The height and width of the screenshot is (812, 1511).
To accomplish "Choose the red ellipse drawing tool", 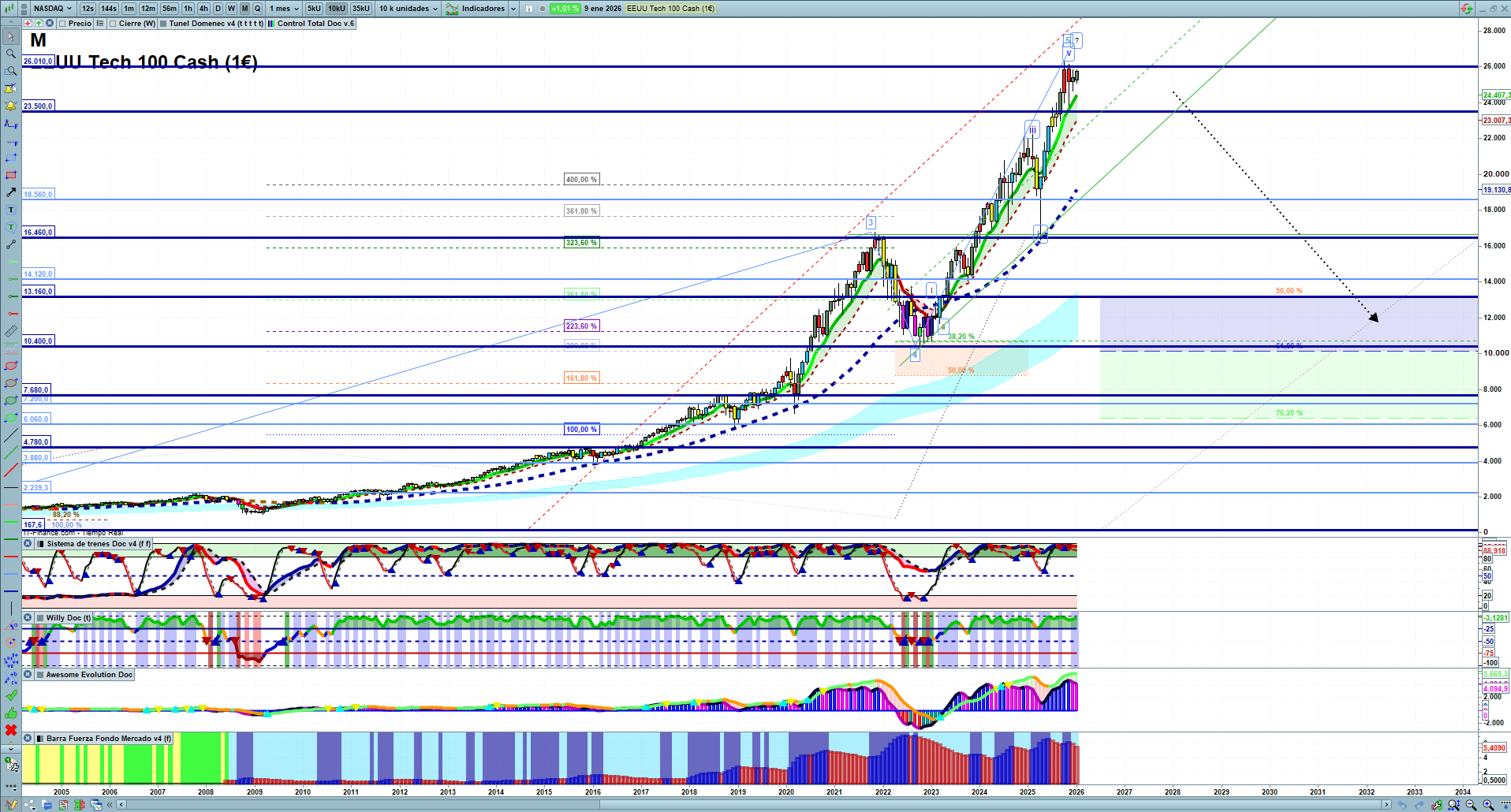I will pos(11,366).
